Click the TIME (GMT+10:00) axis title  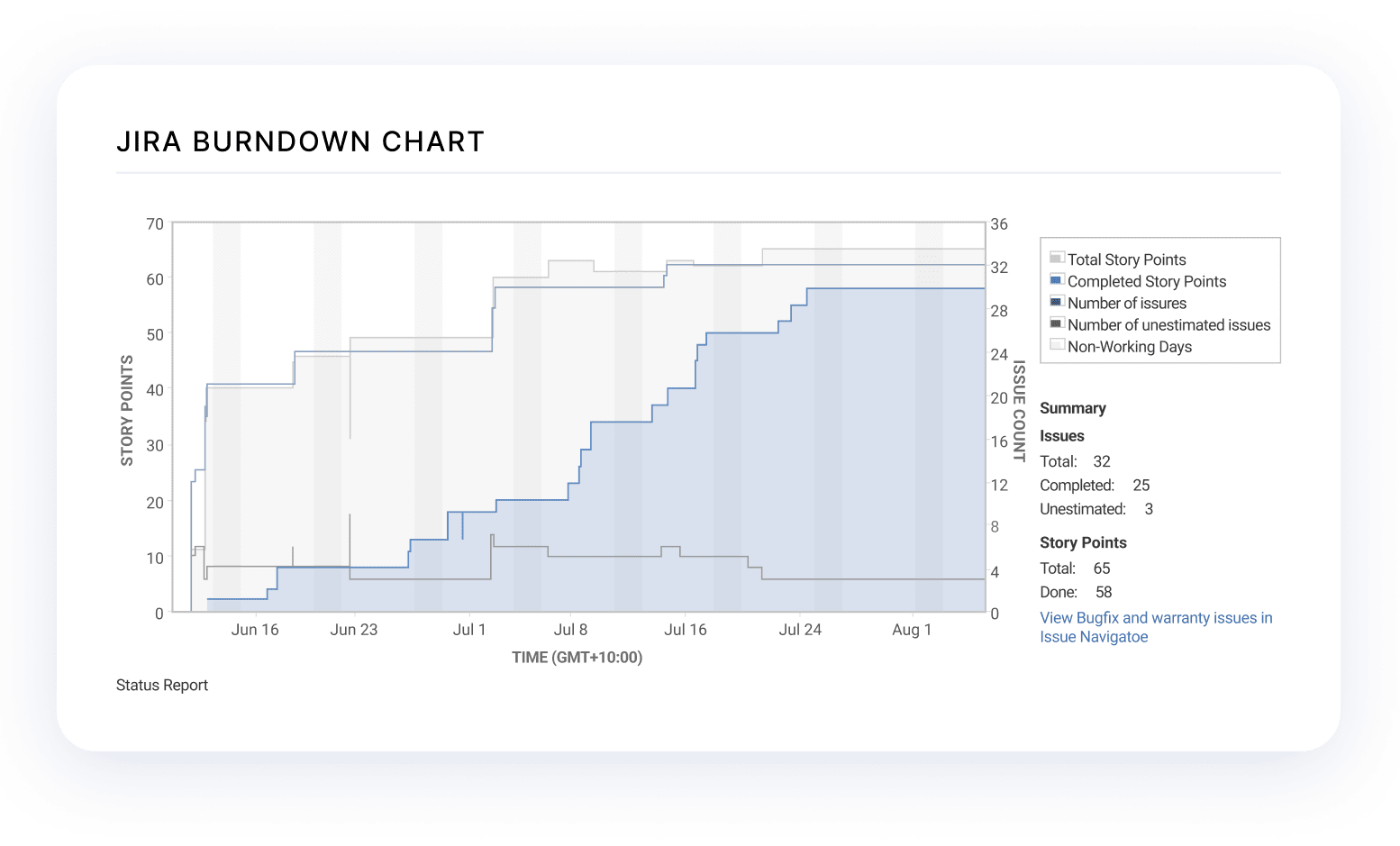tap(577, 658)
